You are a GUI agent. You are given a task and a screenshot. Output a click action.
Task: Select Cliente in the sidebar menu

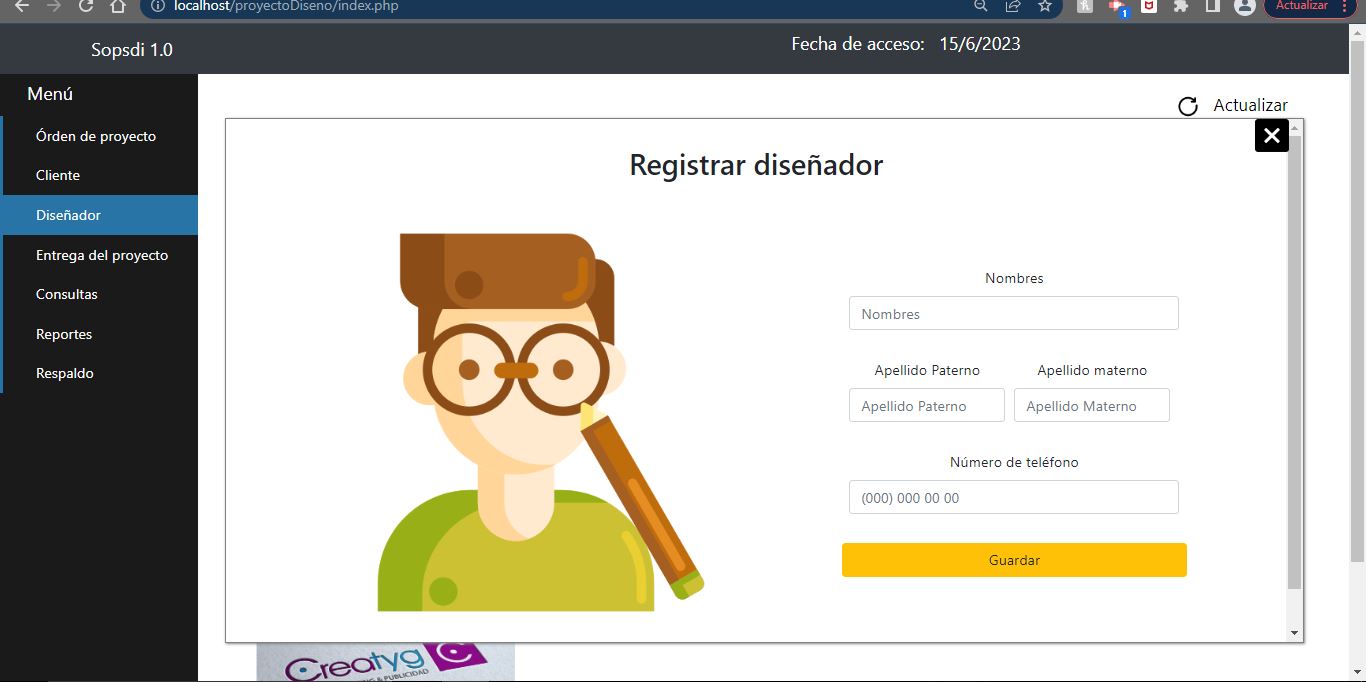[58, 175]
